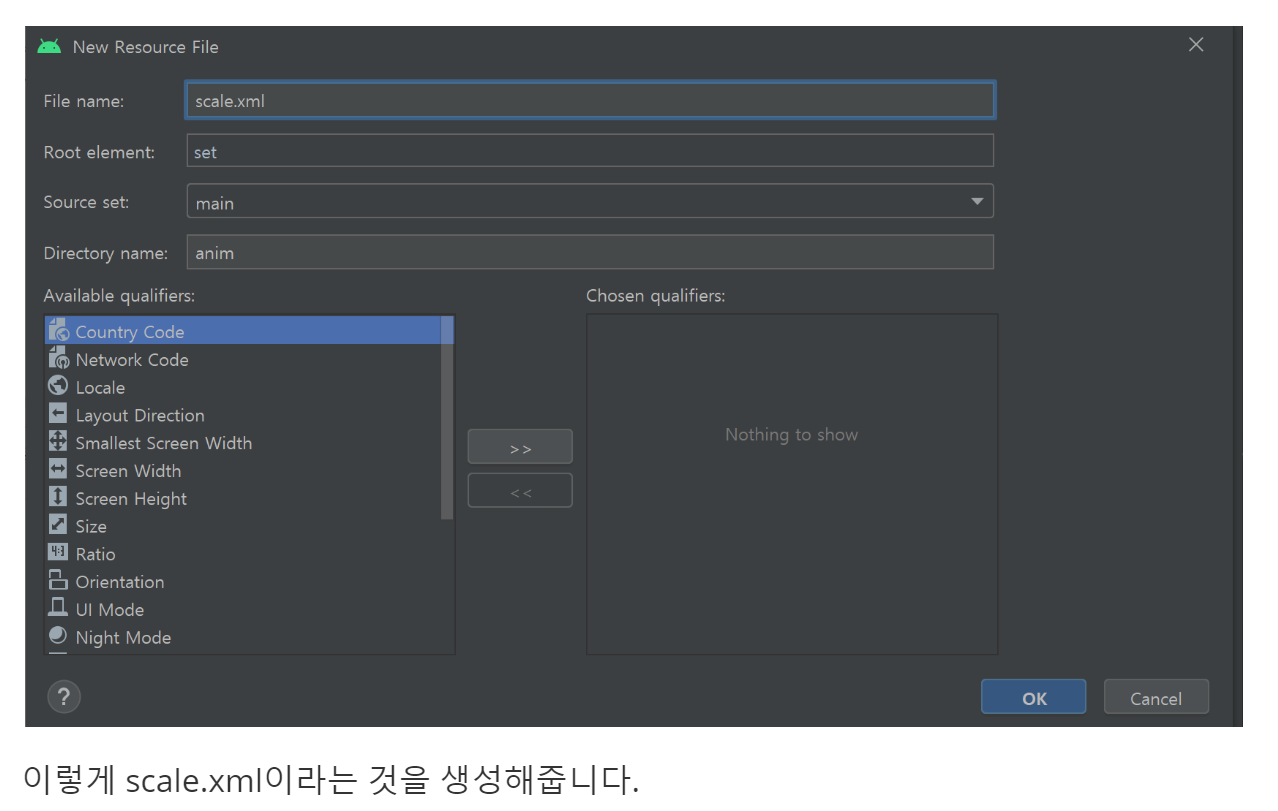Click the Night Mode moon icon
This screenshot has height=811, width=1278.
tap(58, 636)
